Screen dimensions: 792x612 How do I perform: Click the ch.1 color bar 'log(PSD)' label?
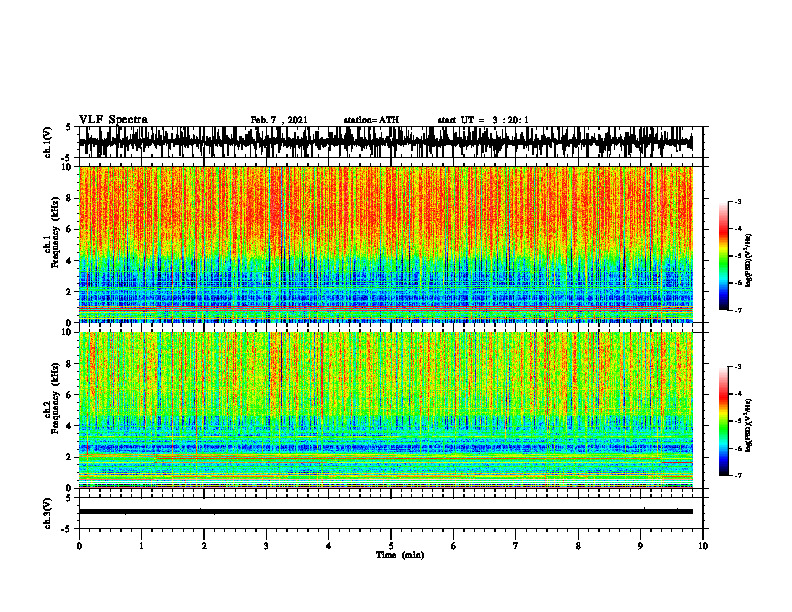pos(749,261)
